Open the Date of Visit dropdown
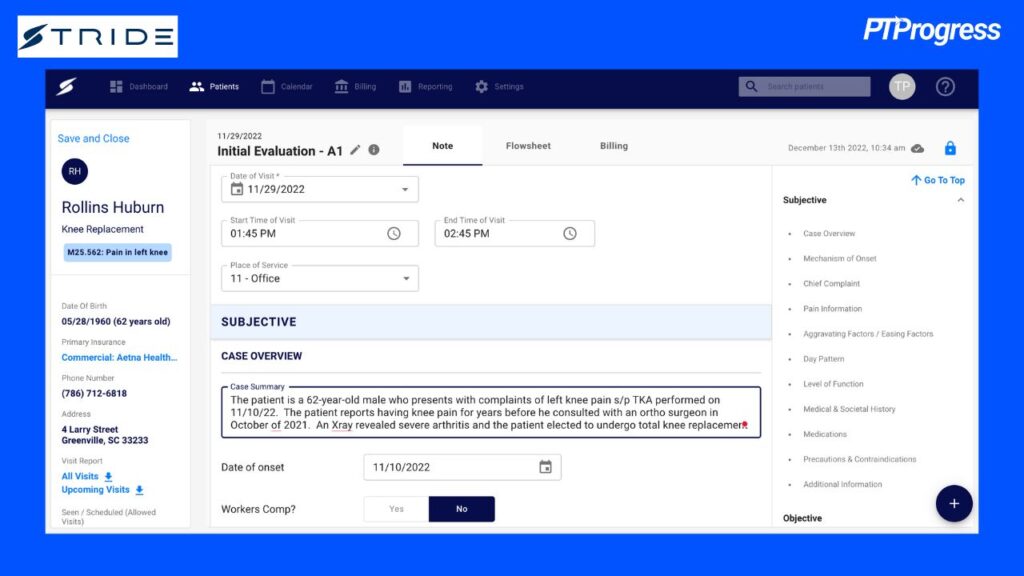The width and height of the screenshot is (1024, 576). (405, 189)
